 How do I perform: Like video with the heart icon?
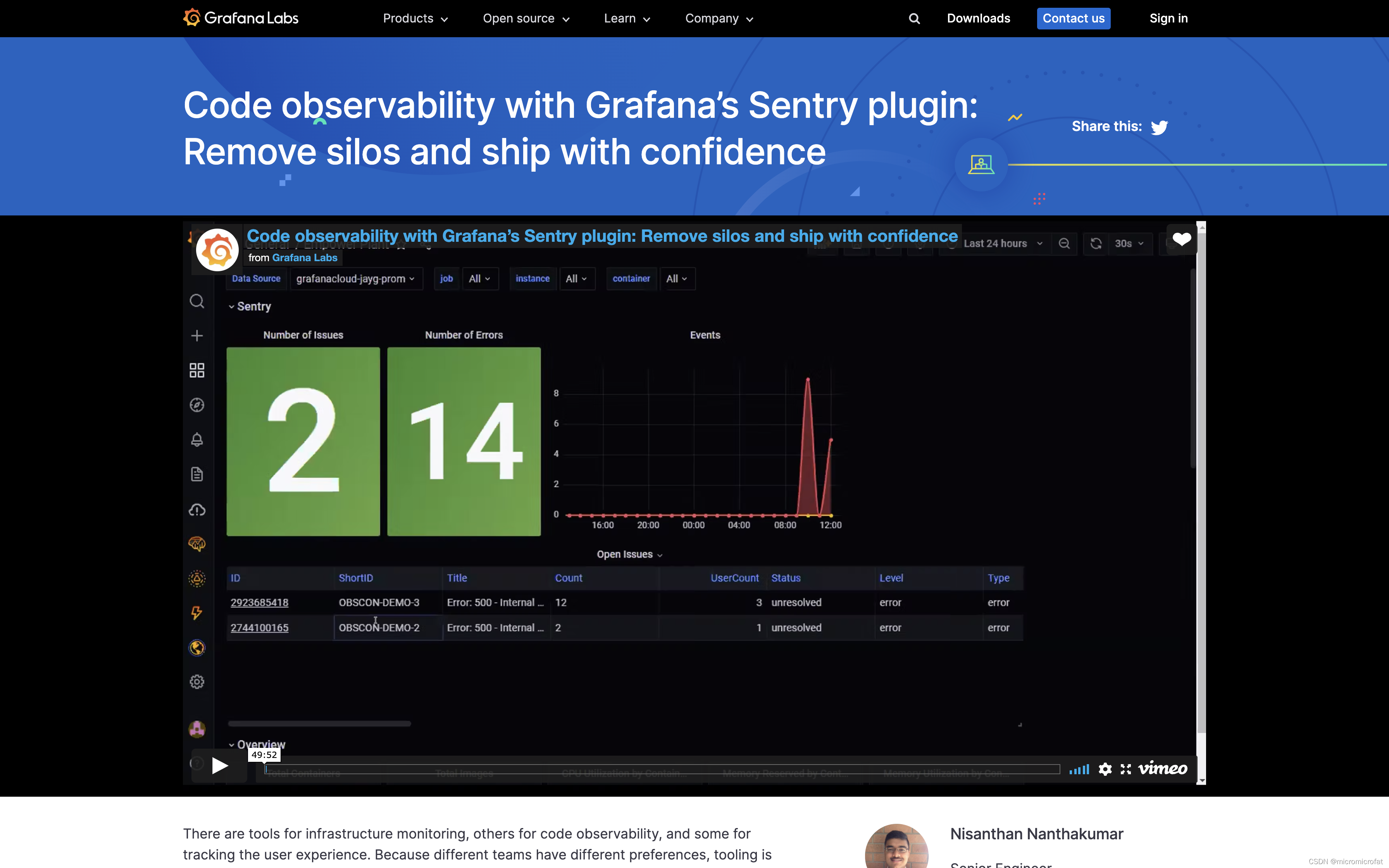click(1181, 239)
